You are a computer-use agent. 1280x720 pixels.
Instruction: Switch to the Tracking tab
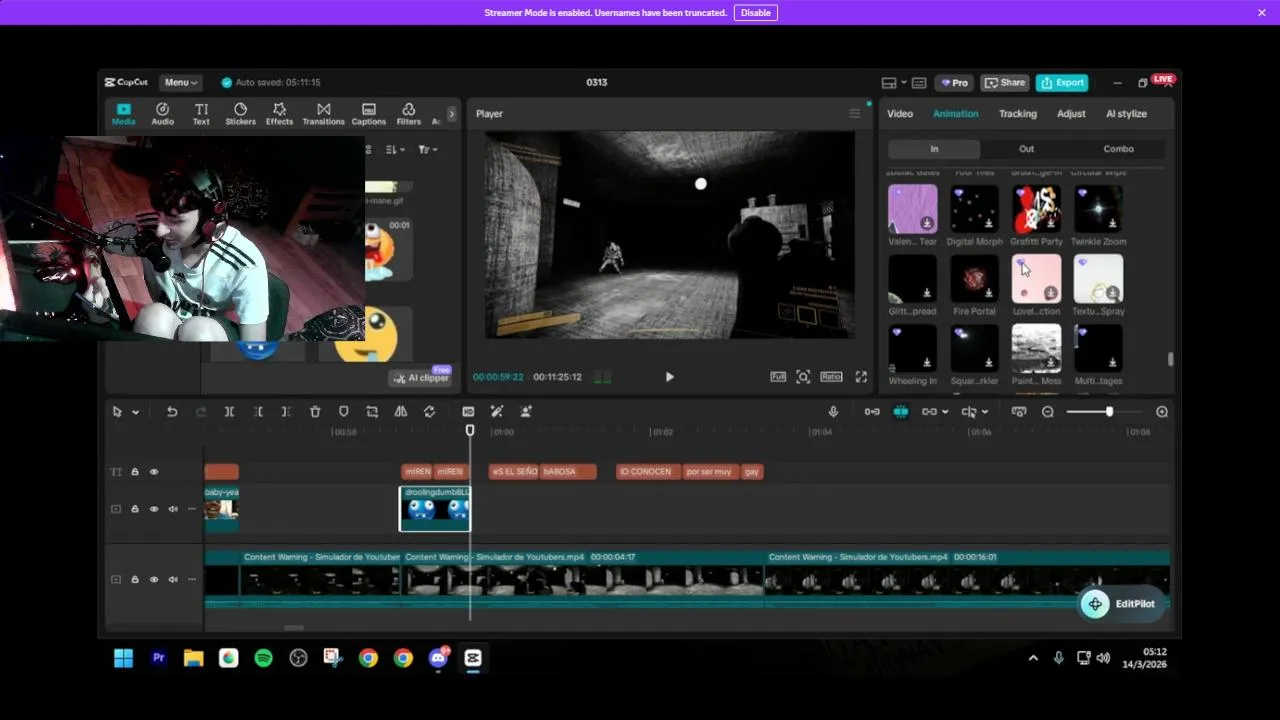(1018, 114)
